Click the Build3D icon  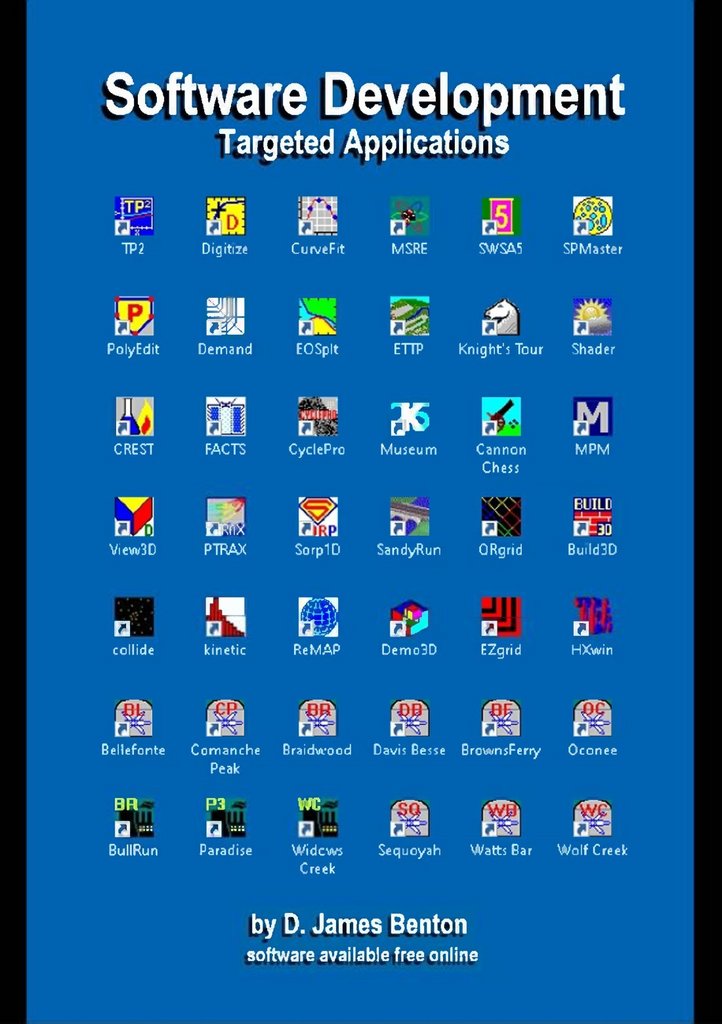point(593,517)
